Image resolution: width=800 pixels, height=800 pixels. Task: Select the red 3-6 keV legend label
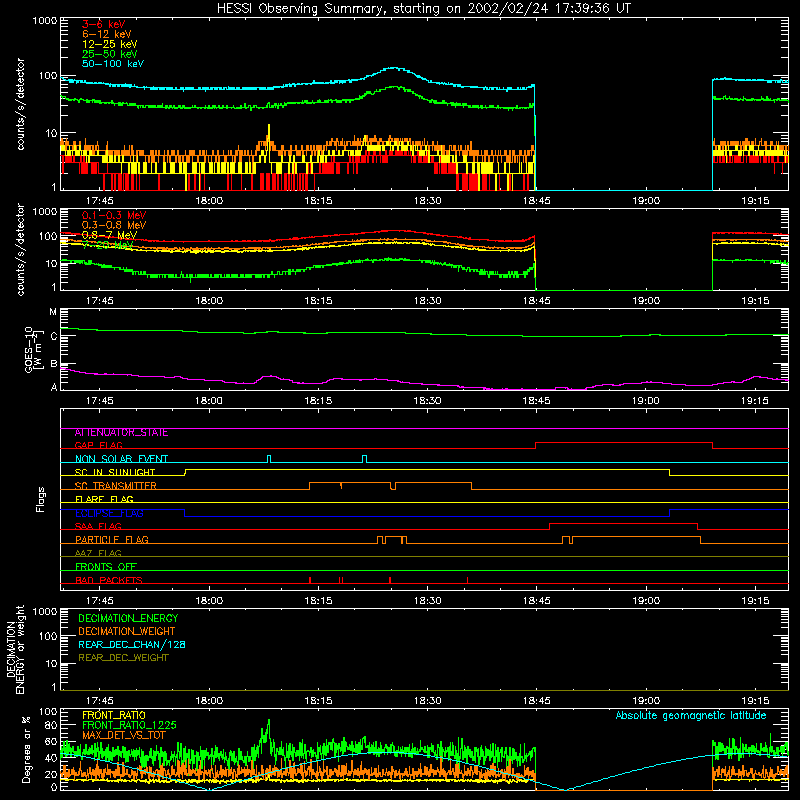point(104,24)
